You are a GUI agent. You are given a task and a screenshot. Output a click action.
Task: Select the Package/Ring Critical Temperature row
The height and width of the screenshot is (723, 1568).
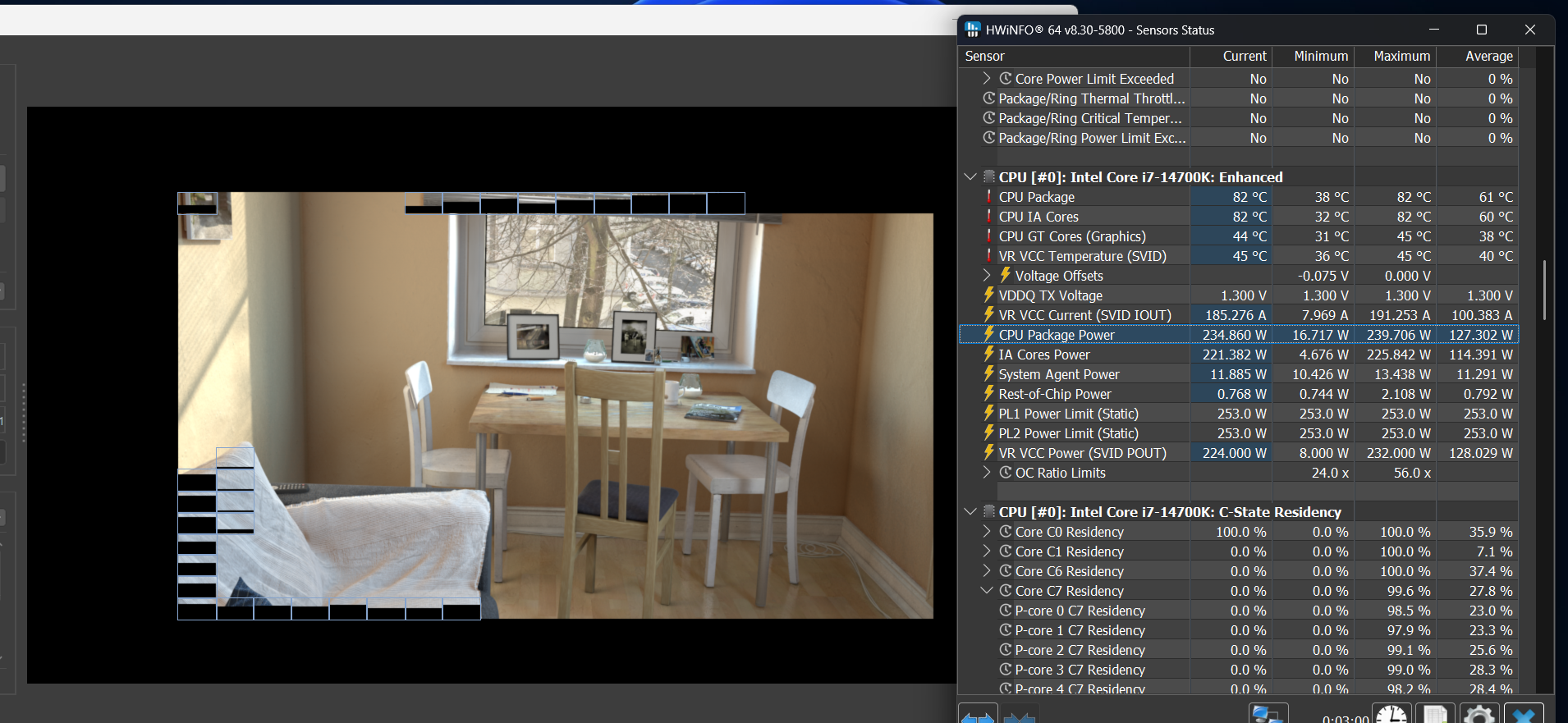(x=1239, y=118)
